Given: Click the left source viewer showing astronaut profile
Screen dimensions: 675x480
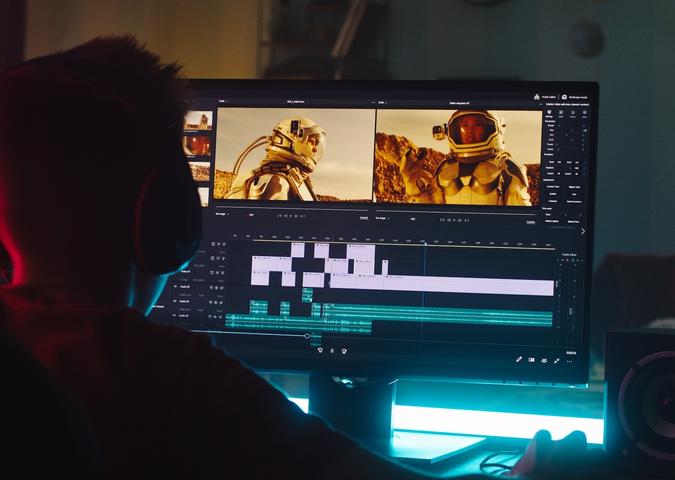Looking at the screenshot, I should click(295, 154).
